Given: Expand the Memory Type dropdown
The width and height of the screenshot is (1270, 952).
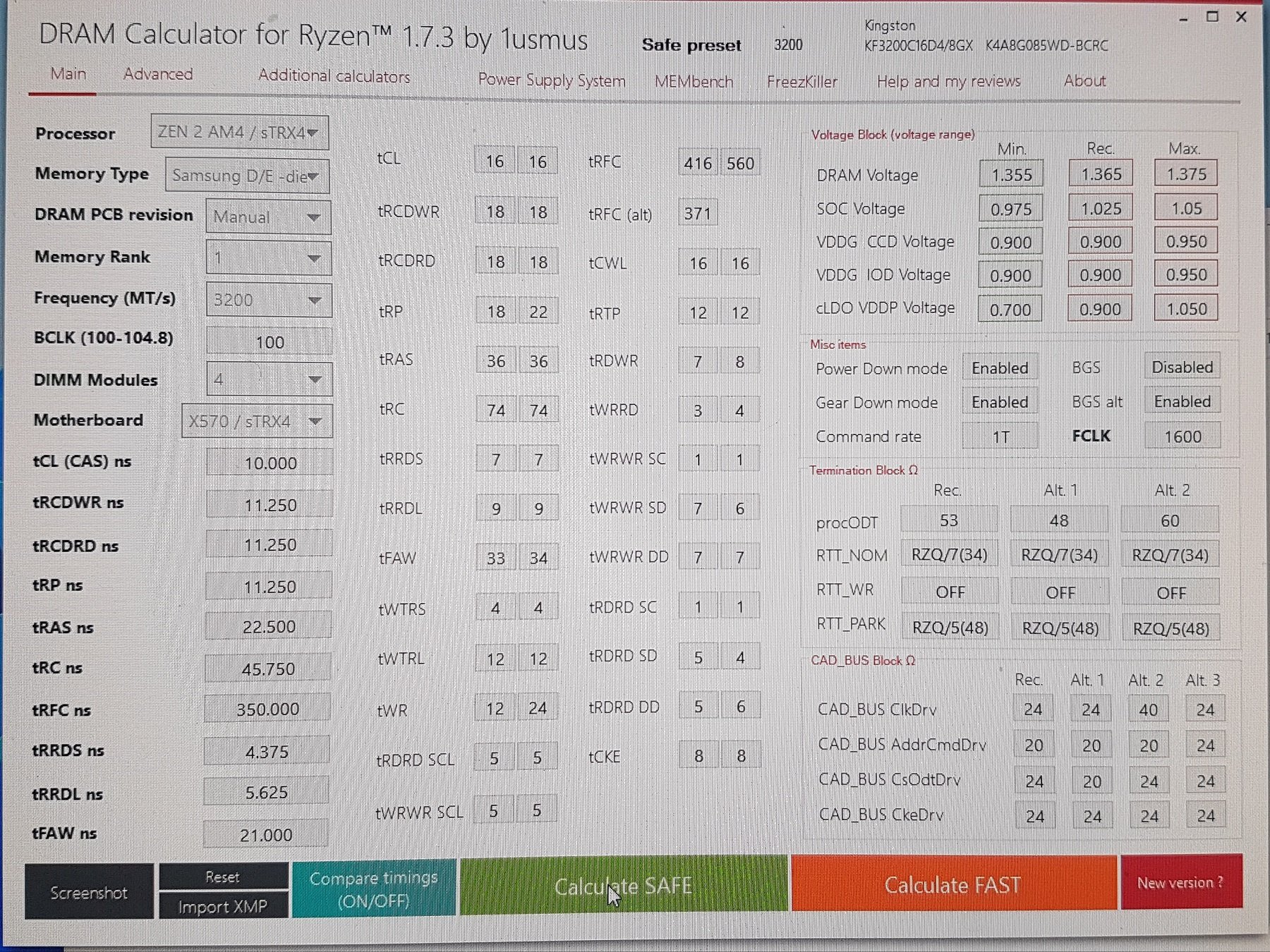Looking at the screenshot, I should coord(247,175).
